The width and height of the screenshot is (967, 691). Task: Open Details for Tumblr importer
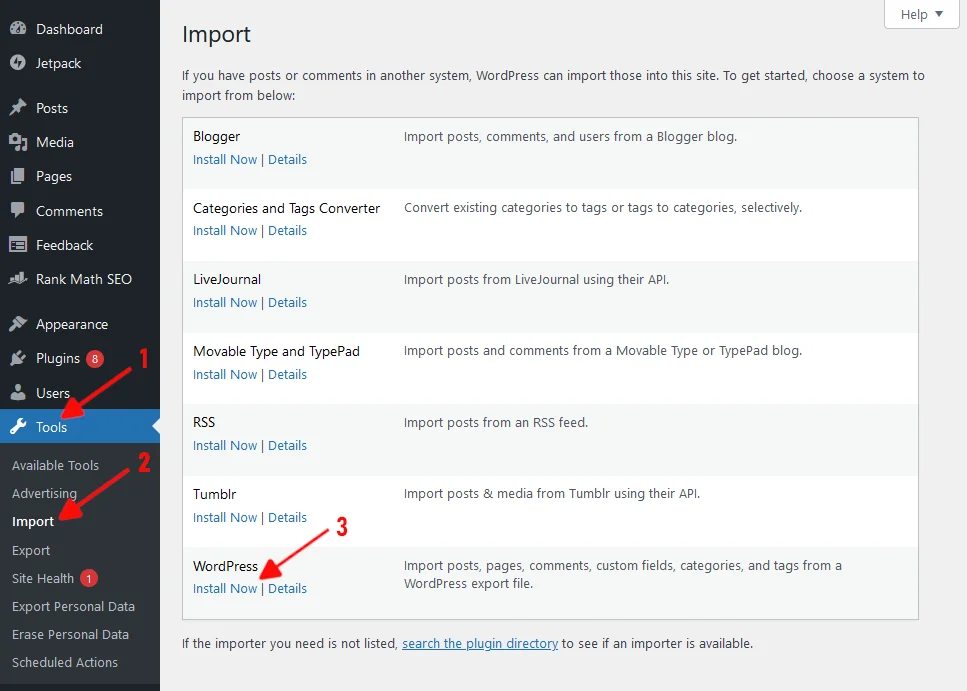(x=287, y=517)
